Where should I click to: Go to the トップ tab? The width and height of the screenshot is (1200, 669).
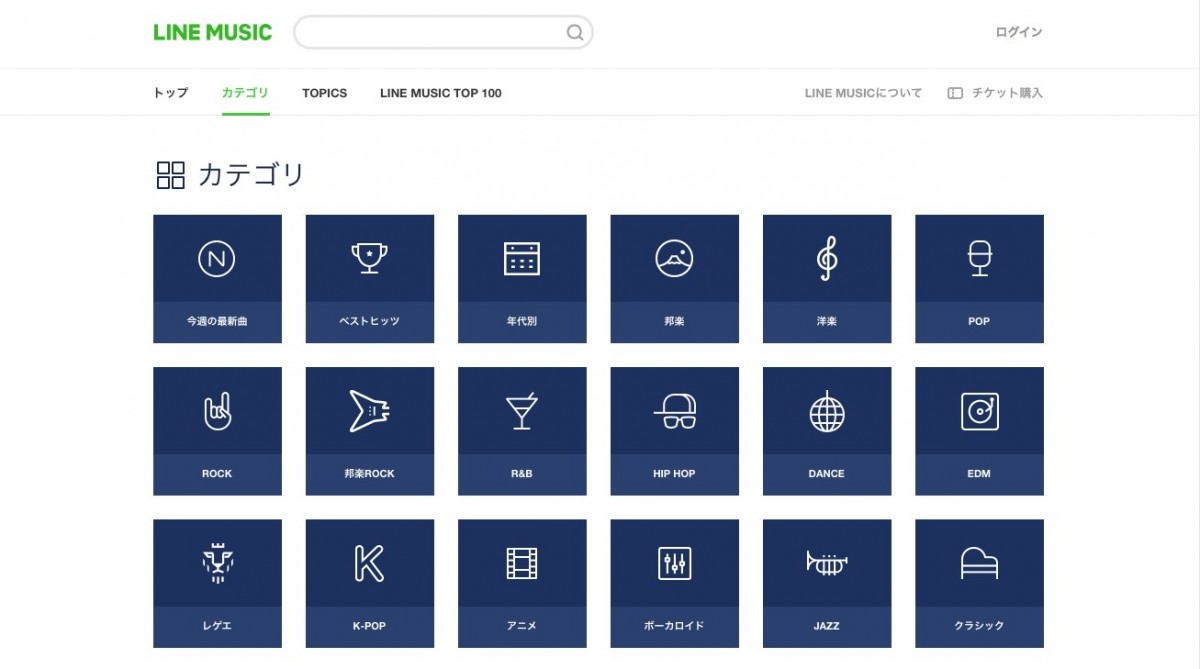(x=170, y=93)
